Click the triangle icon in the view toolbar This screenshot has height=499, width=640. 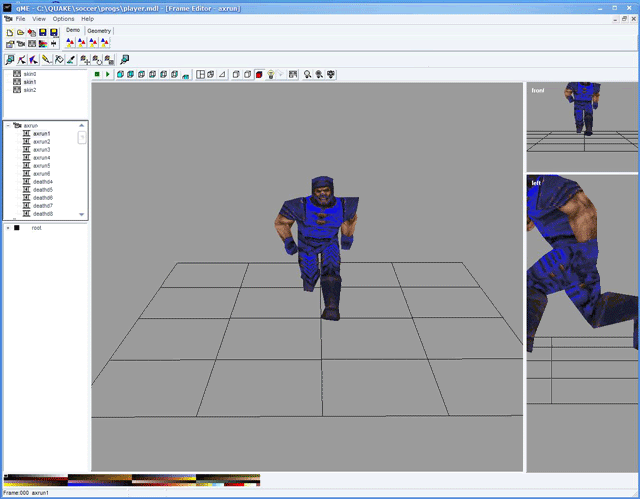pyautogui.click(x=222, y=74)
